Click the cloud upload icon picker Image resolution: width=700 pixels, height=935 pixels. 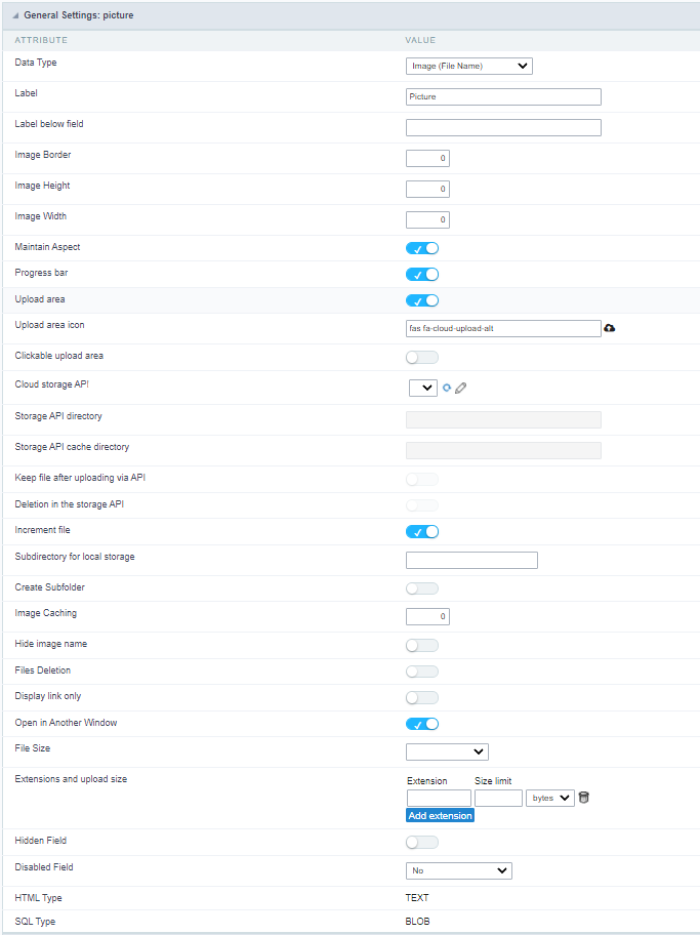(610, 328)
